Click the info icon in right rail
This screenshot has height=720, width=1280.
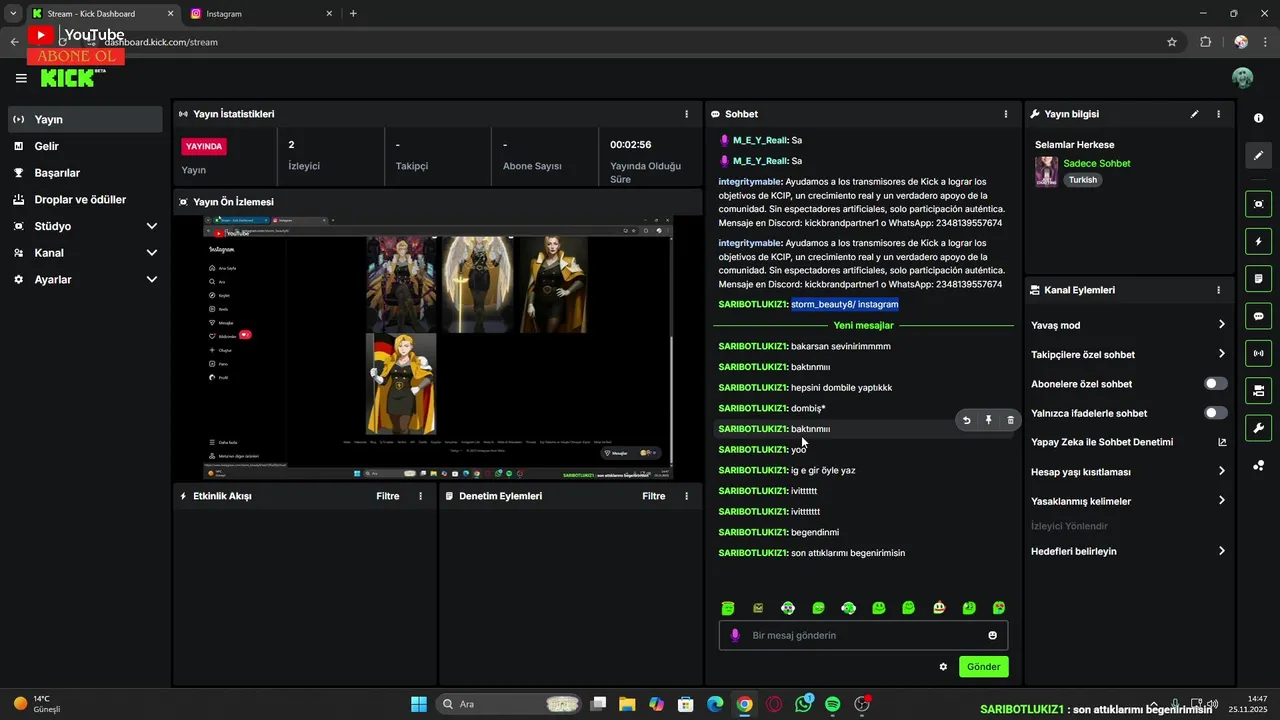tap(1258, 118)
